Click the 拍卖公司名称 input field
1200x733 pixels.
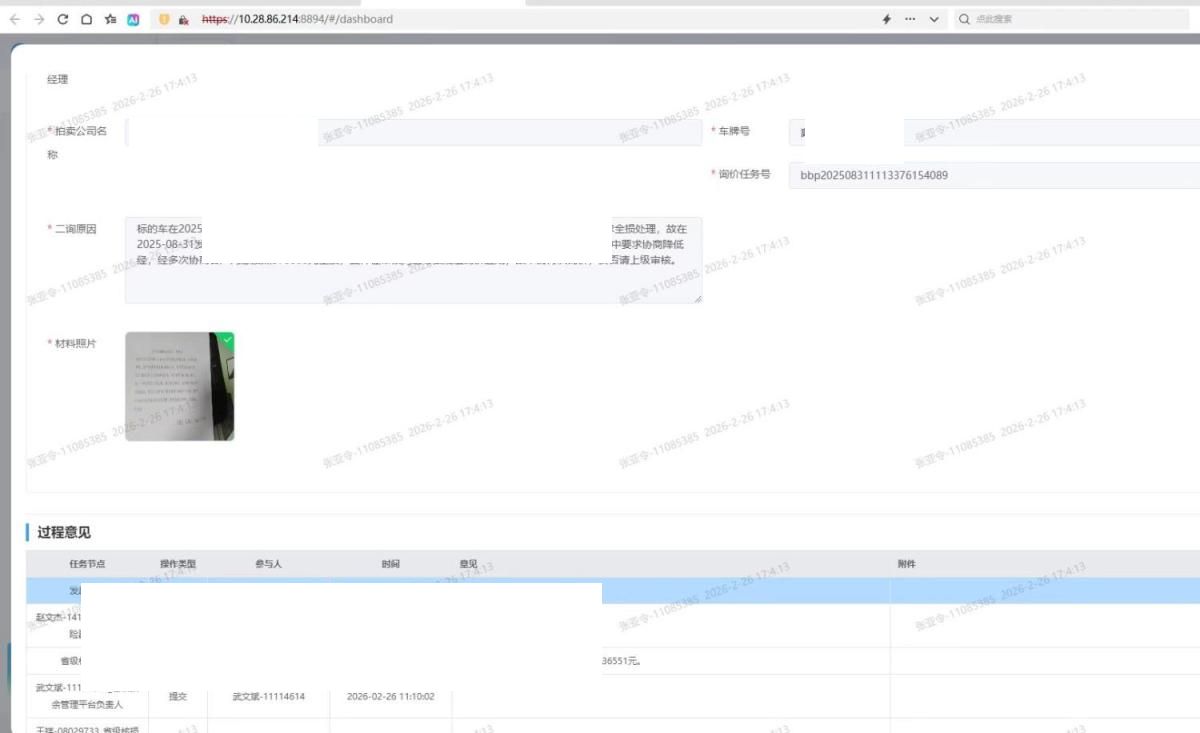click(413, 132)
